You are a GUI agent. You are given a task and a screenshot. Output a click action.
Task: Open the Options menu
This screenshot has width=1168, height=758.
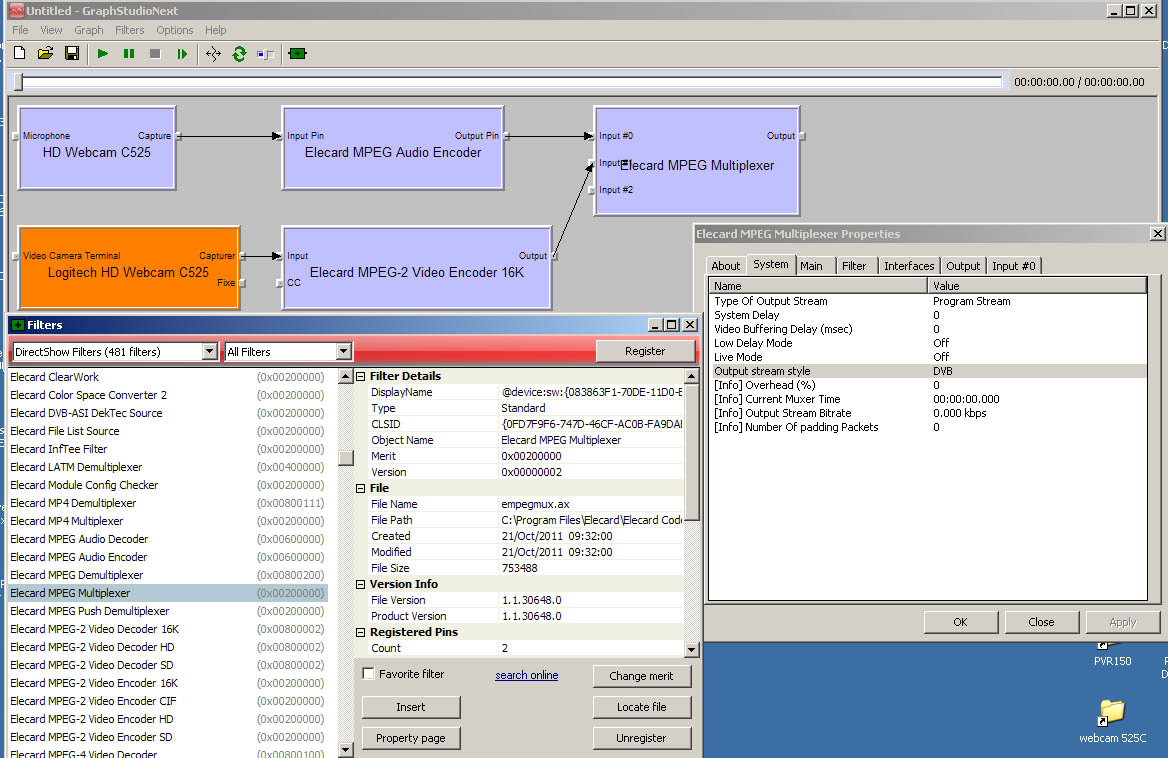pos(175,30)
